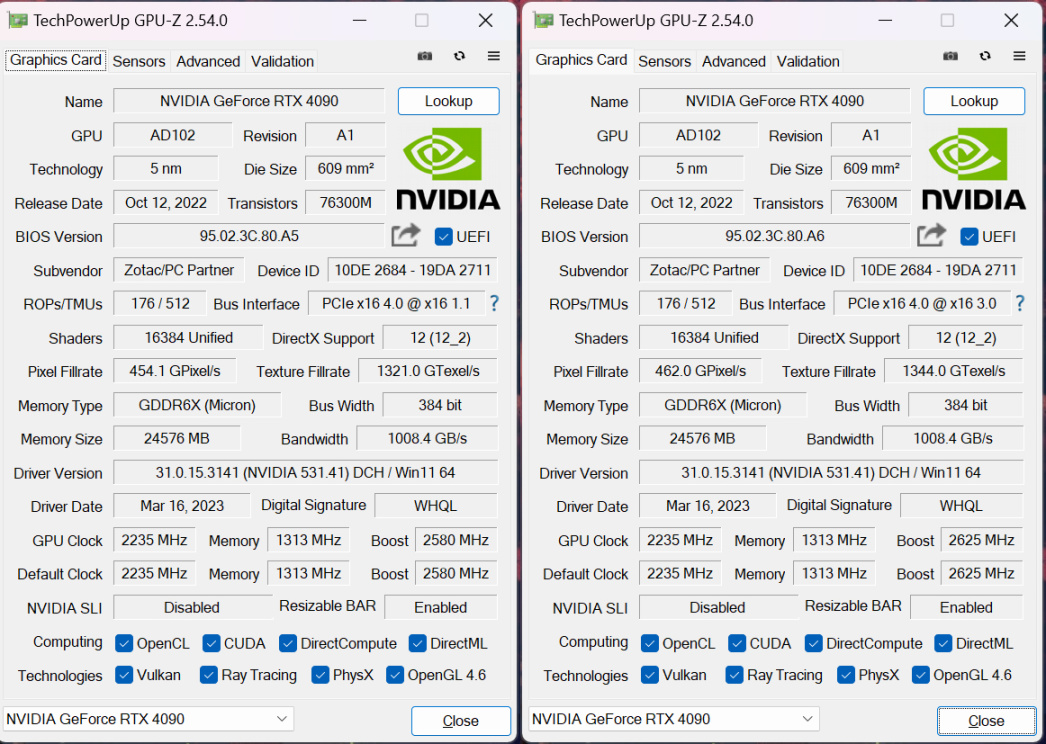
Task: Click the refresh icon in right GPU-Z window
Action: tap(985, 56)
